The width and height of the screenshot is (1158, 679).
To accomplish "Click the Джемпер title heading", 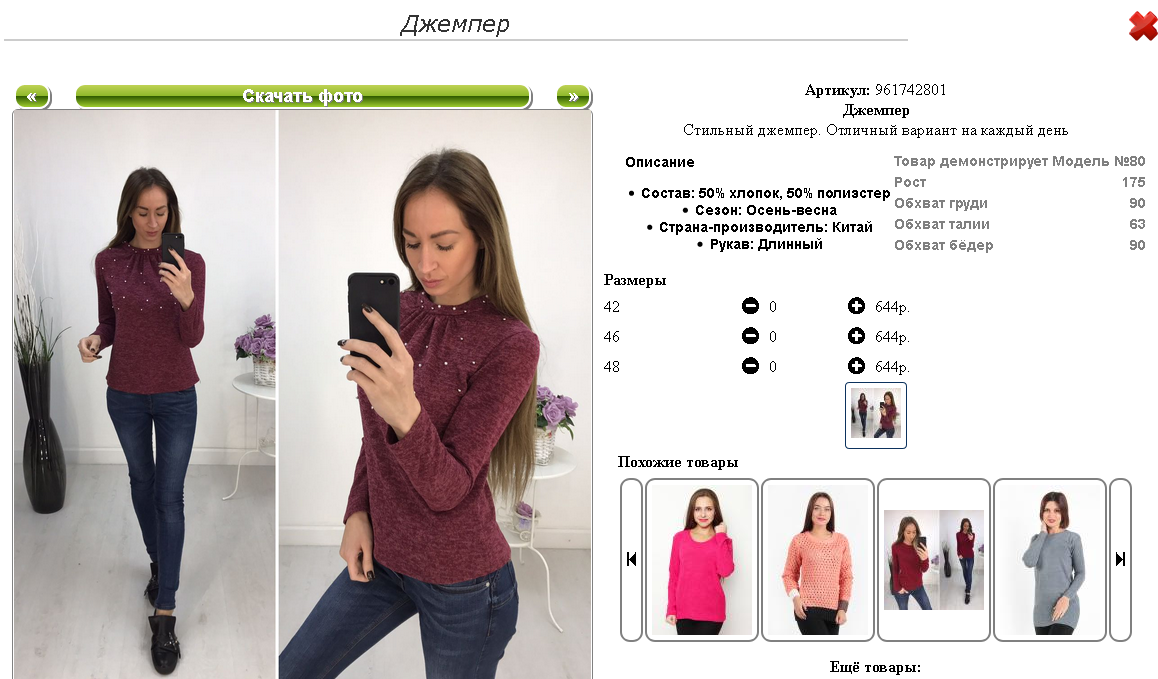I will [455, 24].
